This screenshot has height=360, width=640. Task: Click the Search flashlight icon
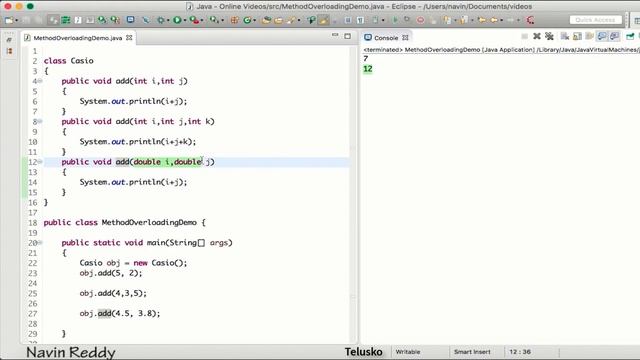pos(291,20)
